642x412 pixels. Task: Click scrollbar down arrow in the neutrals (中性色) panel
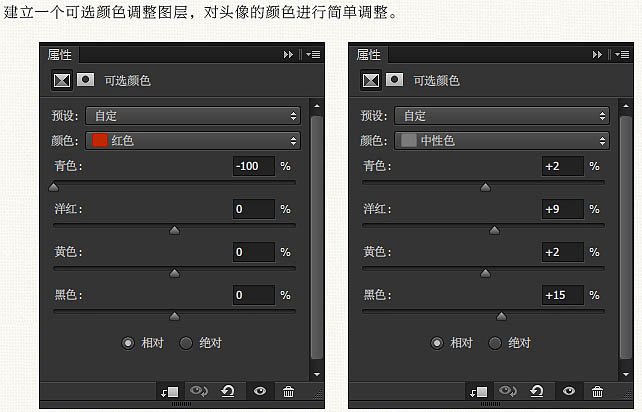(x=626, y=374)
